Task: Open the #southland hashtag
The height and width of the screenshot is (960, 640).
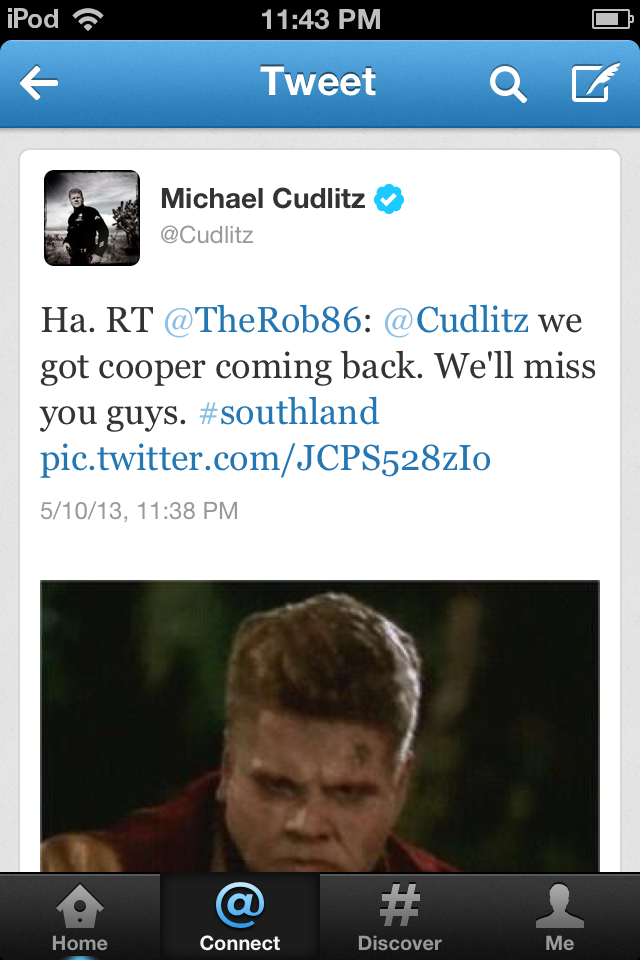Action: [x=289, y=411]
